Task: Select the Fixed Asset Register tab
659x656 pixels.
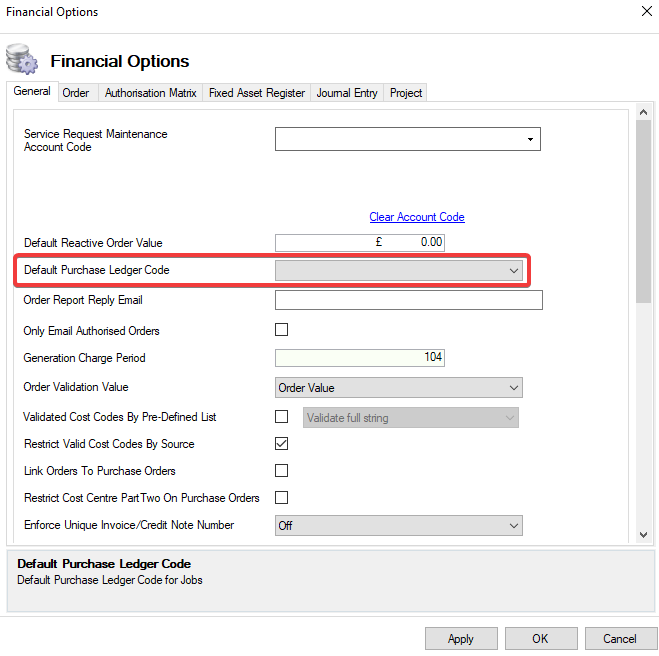Action: click(x=256, y=93)
